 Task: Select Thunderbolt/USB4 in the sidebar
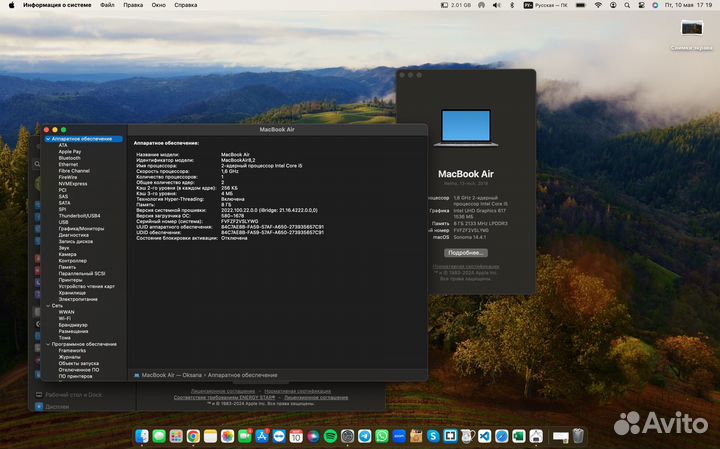pos(79,216)
